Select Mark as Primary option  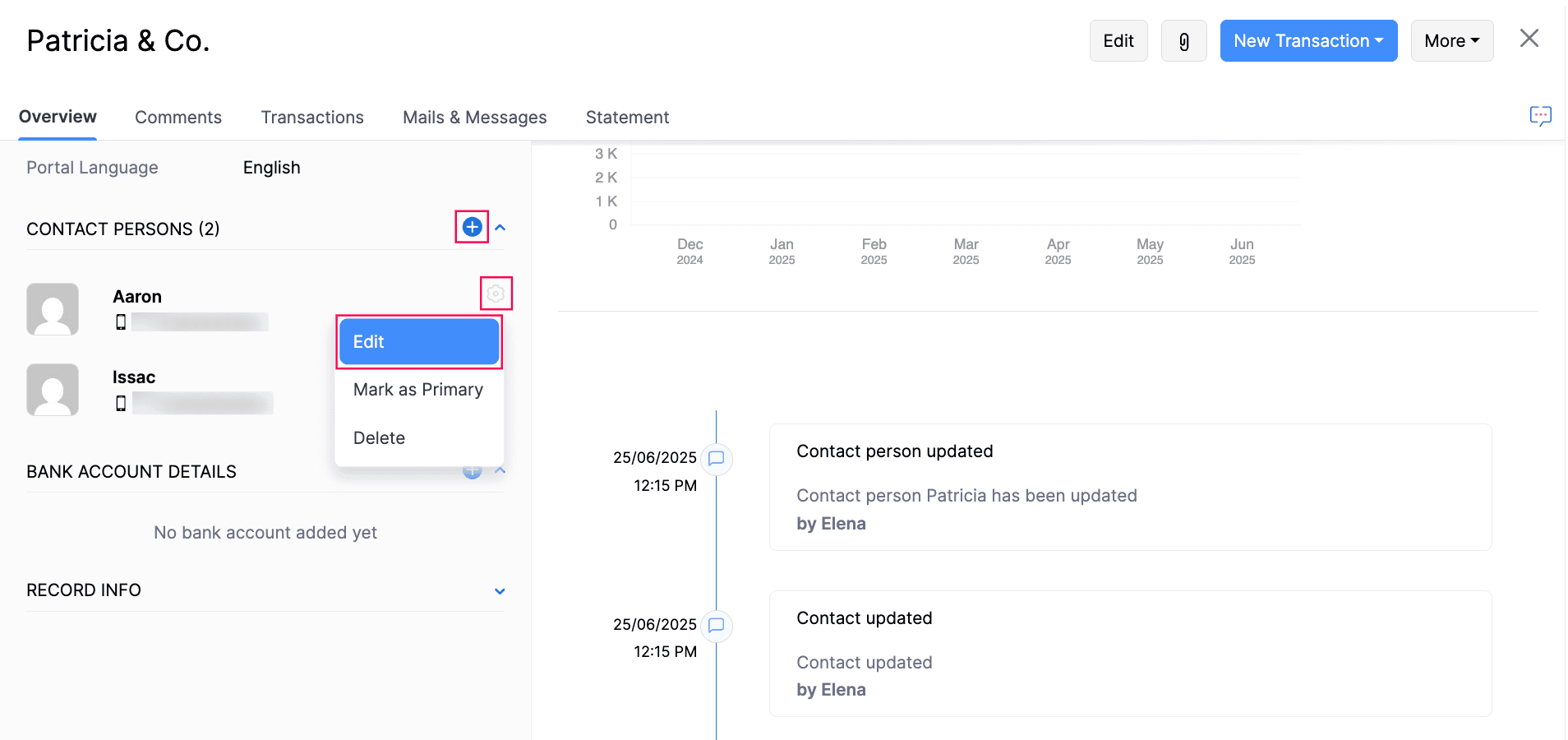pos(417,390)
